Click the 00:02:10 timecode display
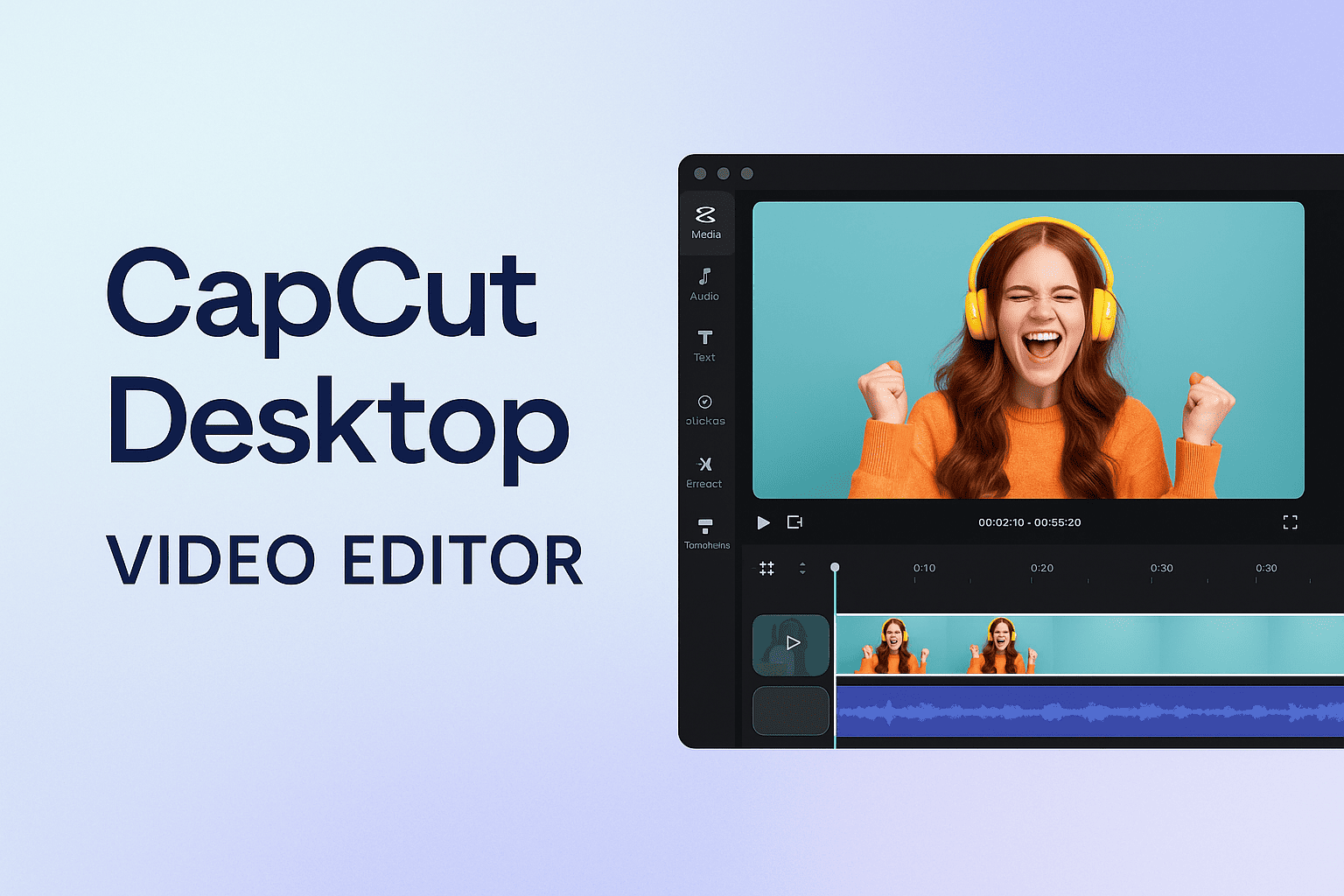This screenshot has width=1344, height=896. 1029,521
